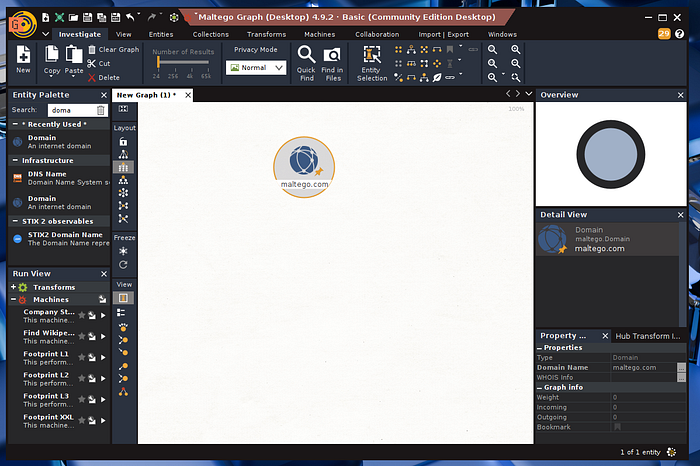Click the zoom selection icon bottom-right of zoom group

516,78
